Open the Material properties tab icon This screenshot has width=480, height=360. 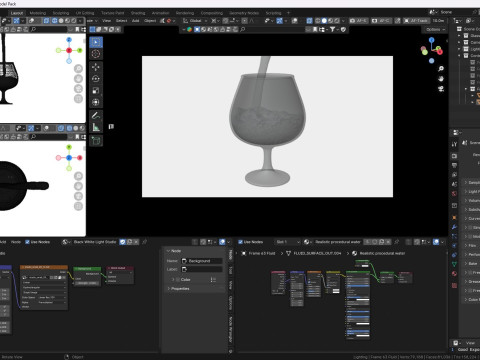[x=454, y=274]
